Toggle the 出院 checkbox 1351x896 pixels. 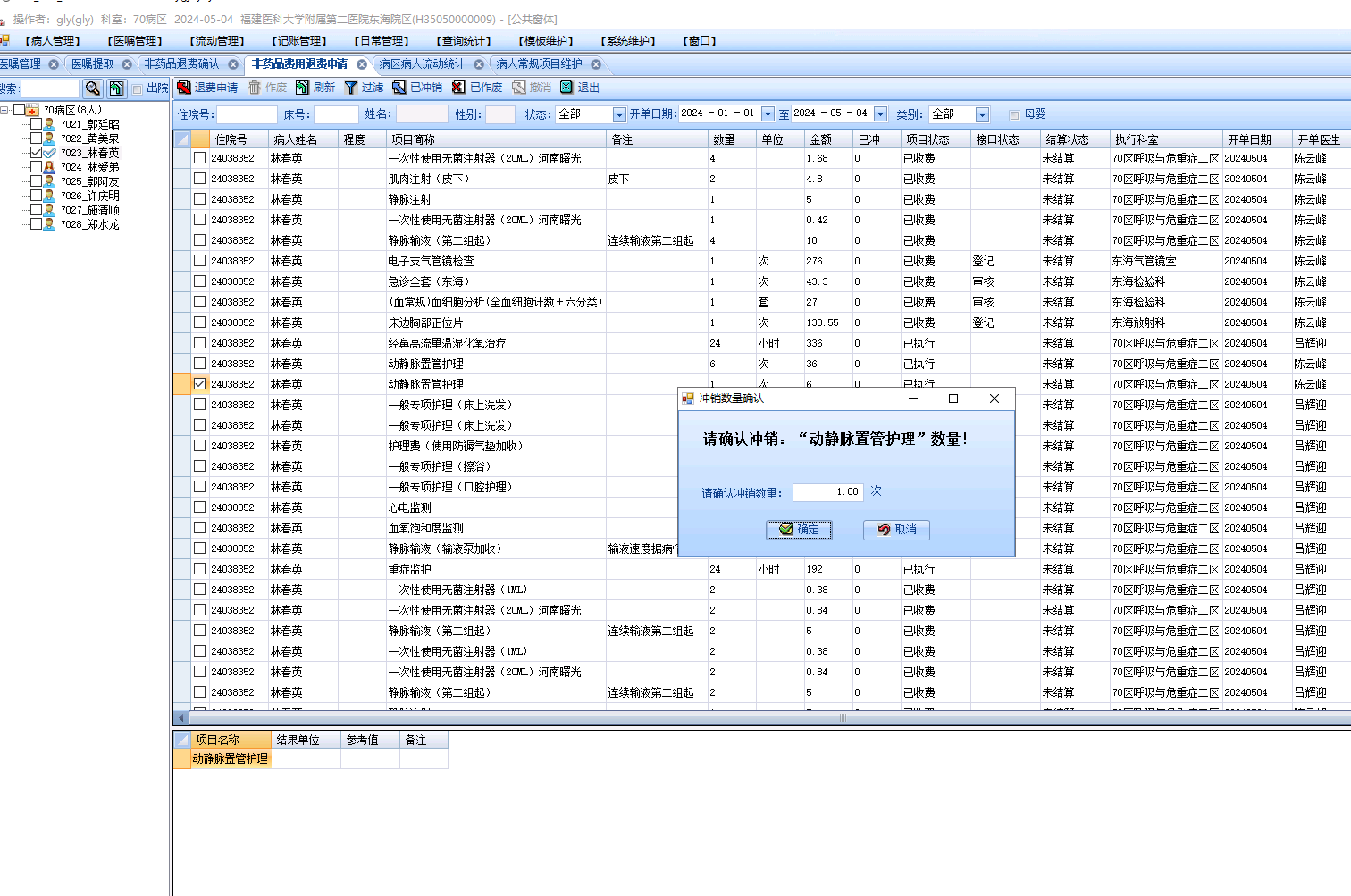click(x=137, y=88)
